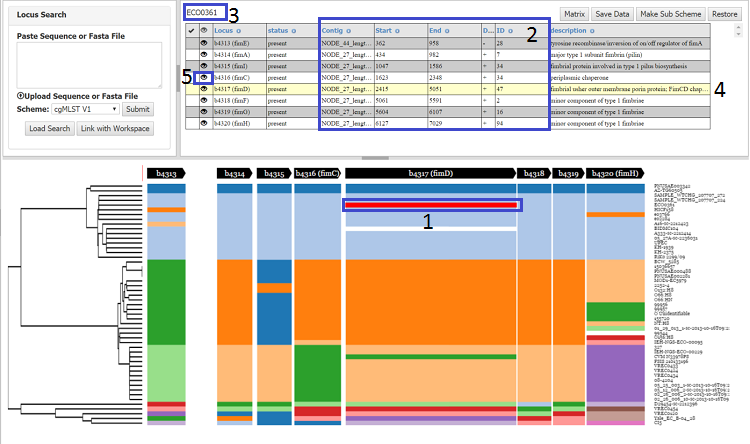Click the sort icon beside description header
Image resolution: width=750 pixels, height=444 pixels.
pos(592,31)
